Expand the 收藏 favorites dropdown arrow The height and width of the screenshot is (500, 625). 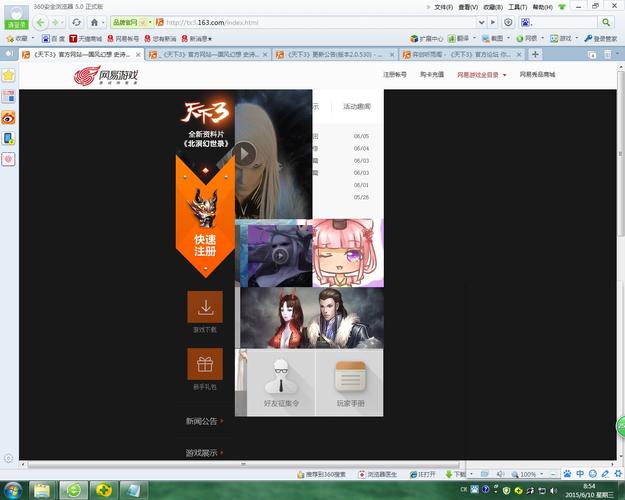(x=33, y=38)
